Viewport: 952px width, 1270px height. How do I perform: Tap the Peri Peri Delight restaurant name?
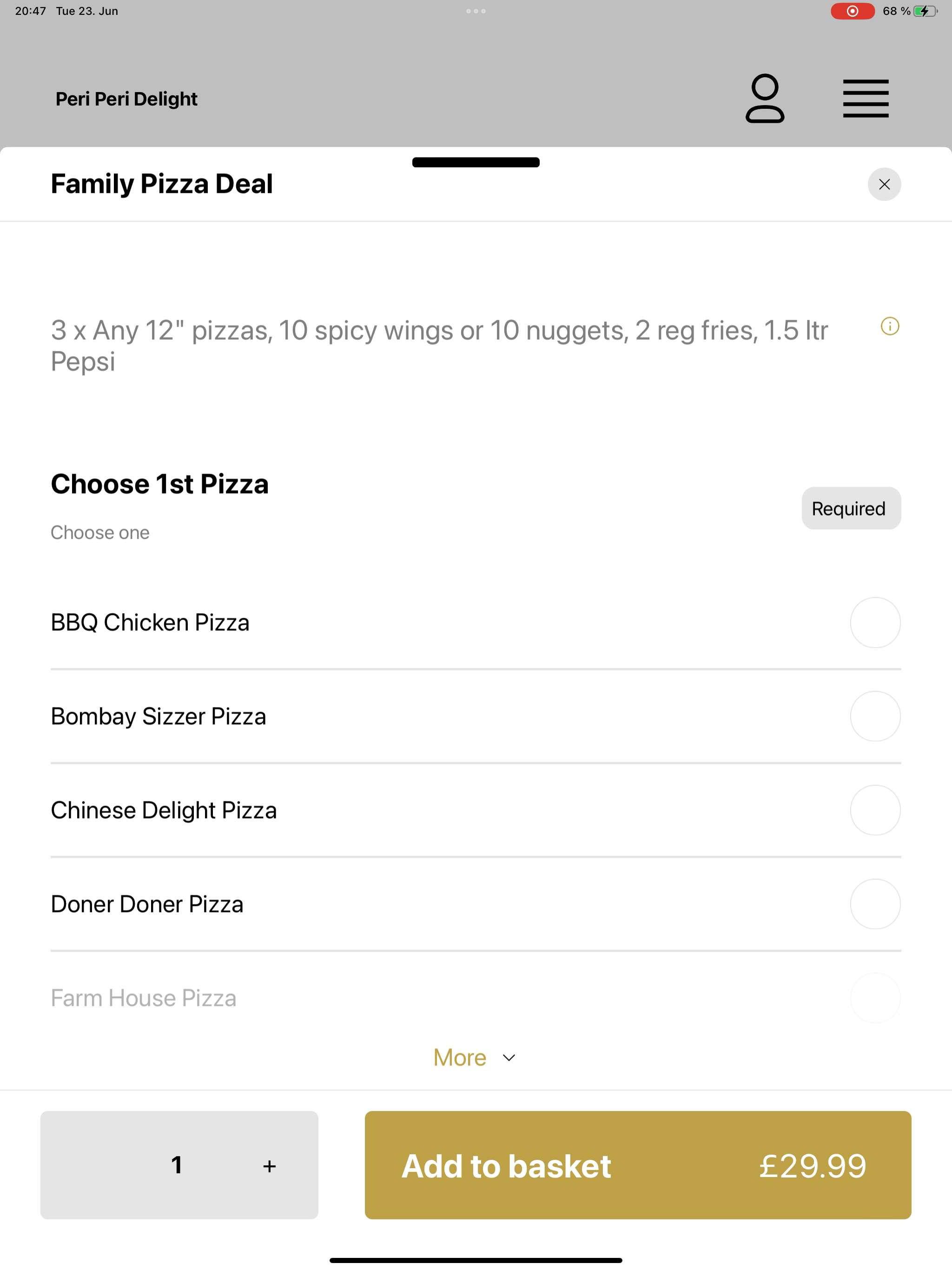point(126,99)
